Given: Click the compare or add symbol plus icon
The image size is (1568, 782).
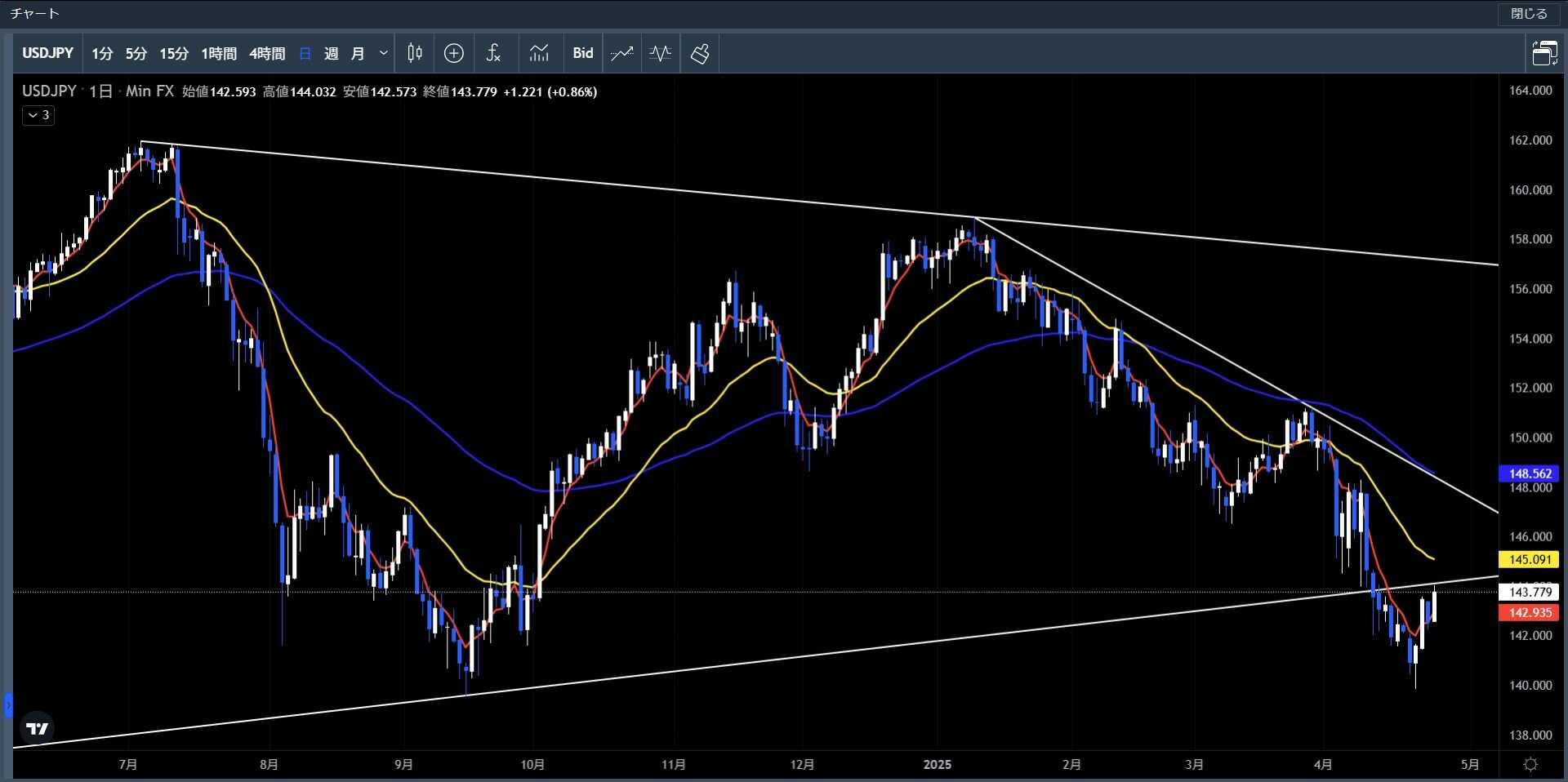Looking at the screenshot, I should 454,53.
